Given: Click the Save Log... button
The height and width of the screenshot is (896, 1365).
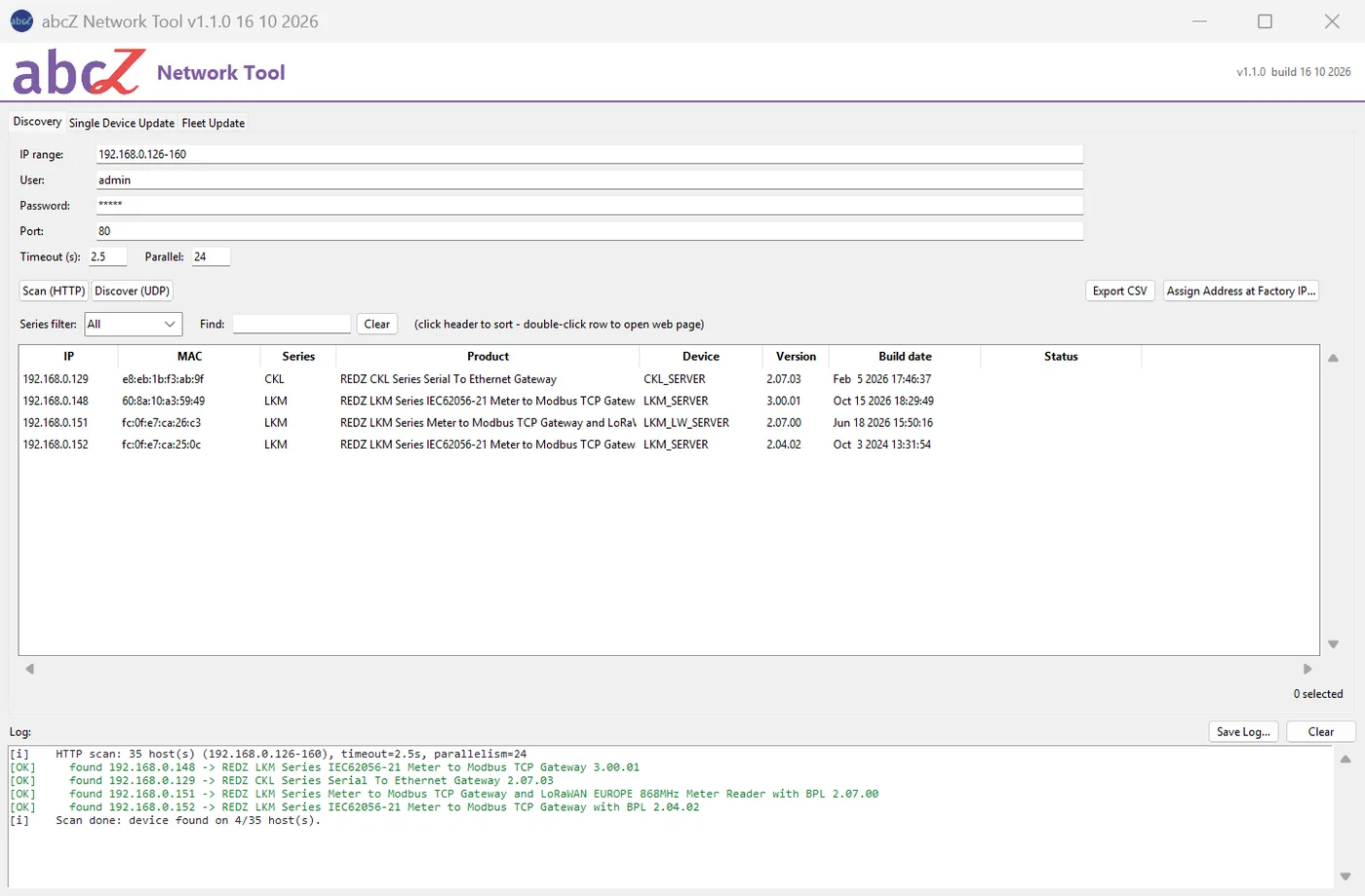Looking at the screenshot, I should click(x=1243, y=731).
